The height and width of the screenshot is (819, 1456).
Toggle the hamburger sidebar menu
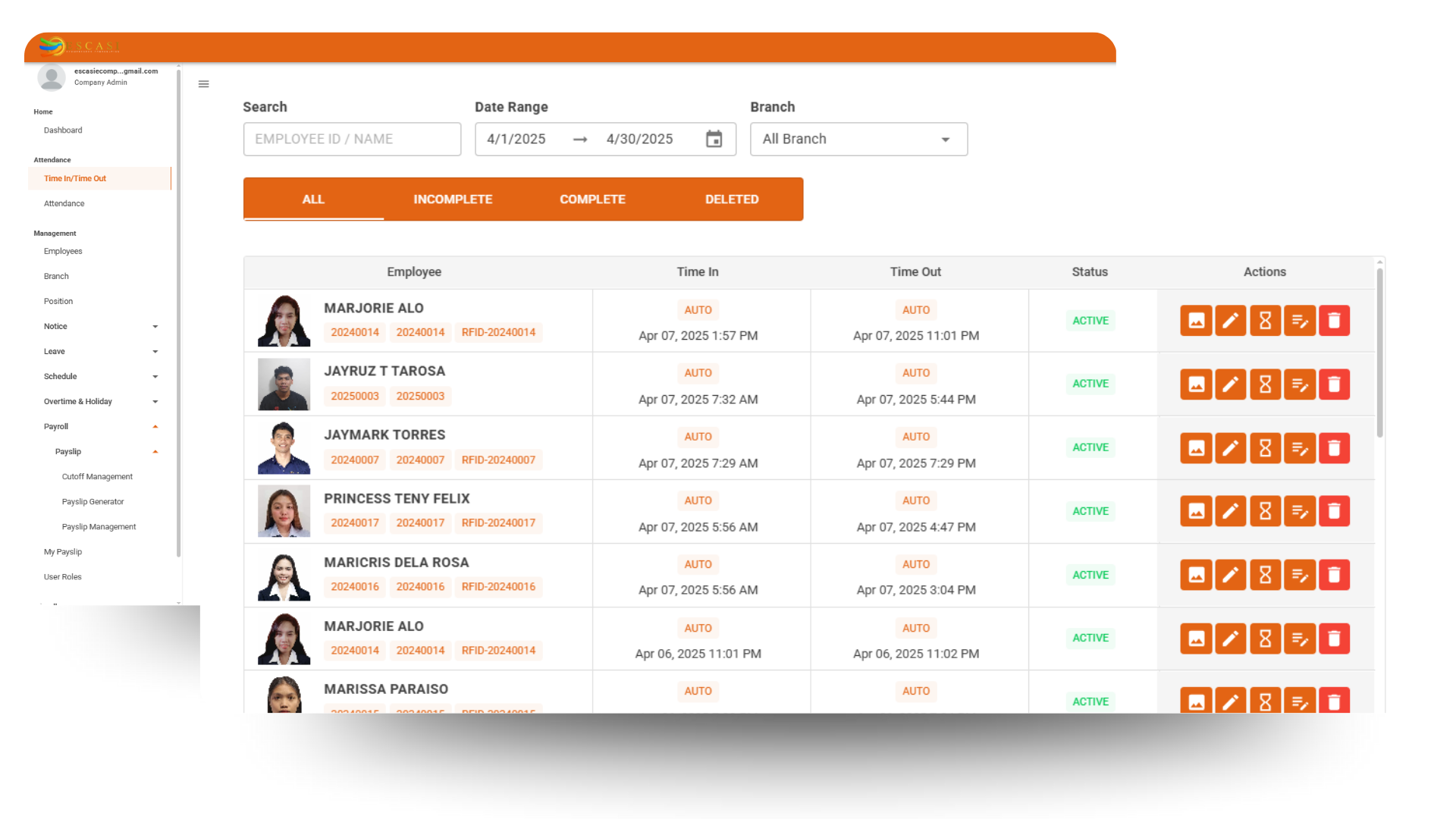pyautogui.click(x=203, y=84)
